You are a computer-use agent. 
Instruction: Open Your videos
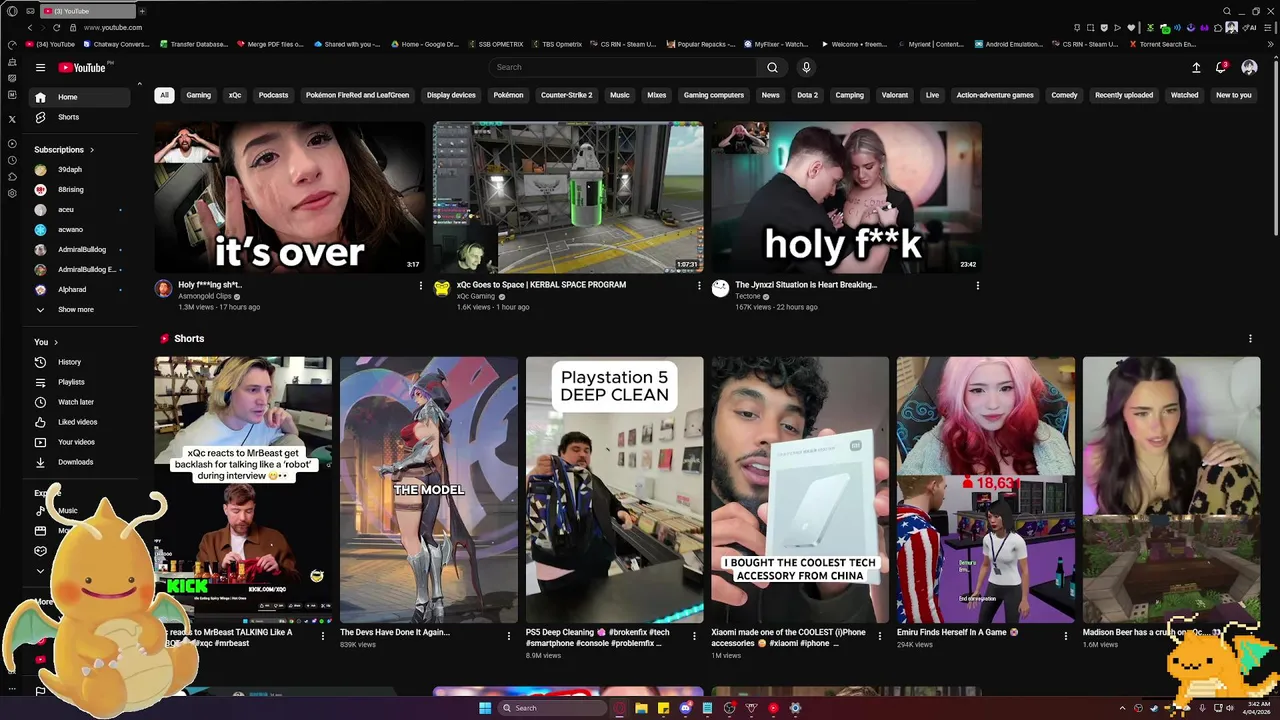[x=80, y=442]
